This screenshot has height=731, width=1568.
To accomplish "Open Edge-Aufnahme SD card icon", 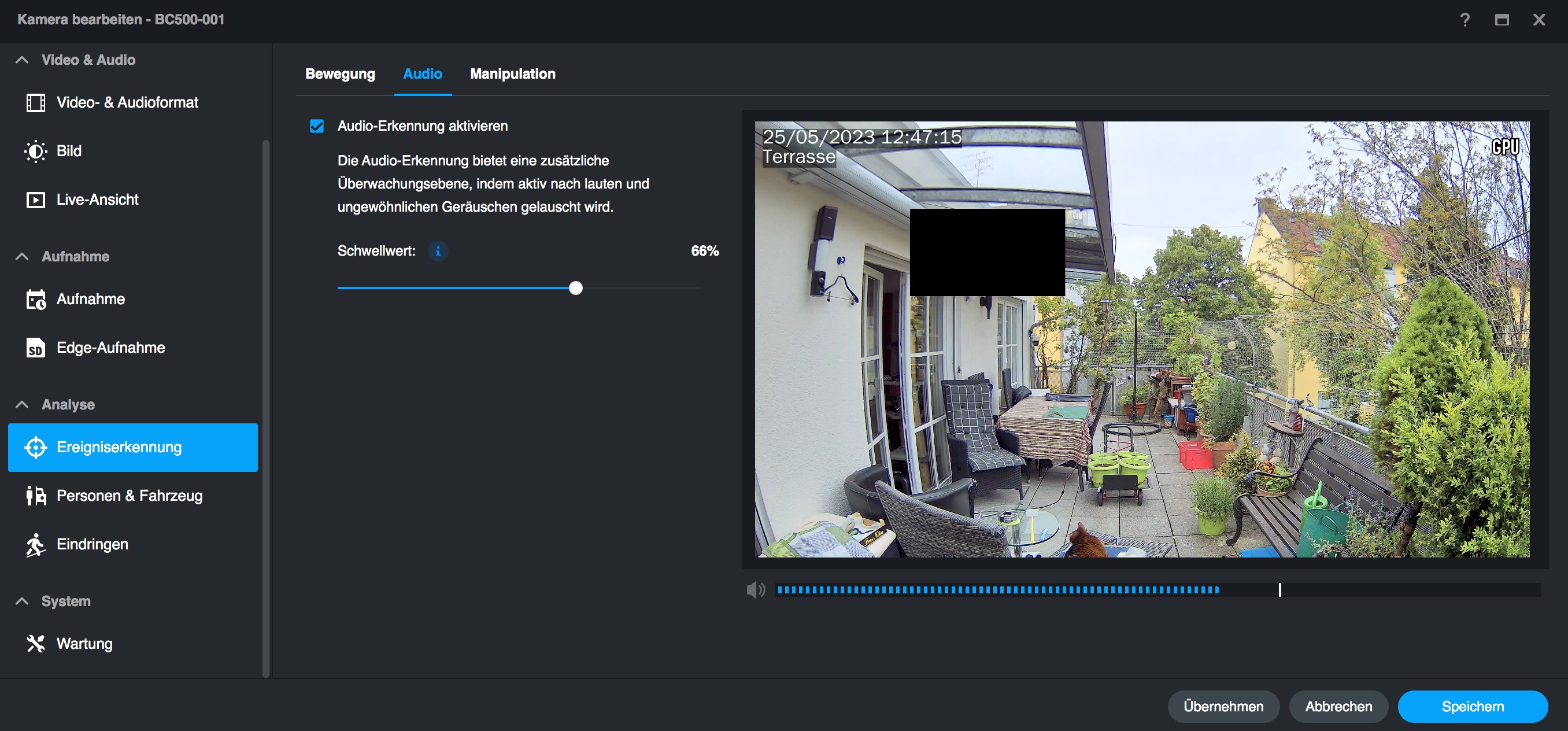I will (35, 348).
